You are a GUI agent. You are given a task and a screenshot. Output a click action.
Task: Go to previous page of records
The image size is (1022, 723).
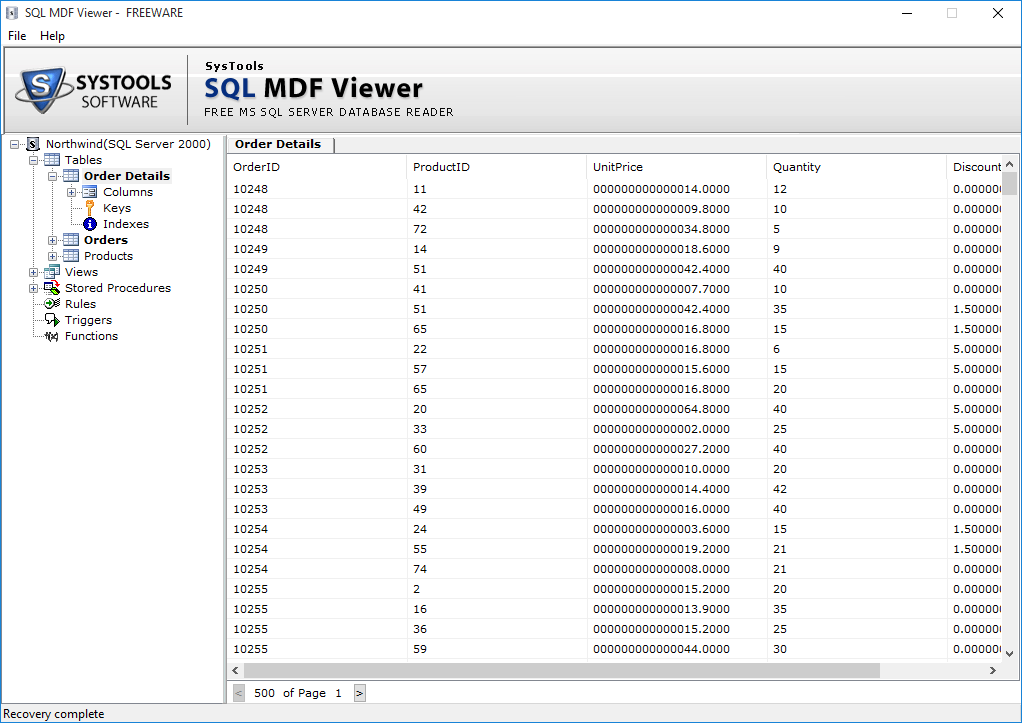[x=239, y=693]
